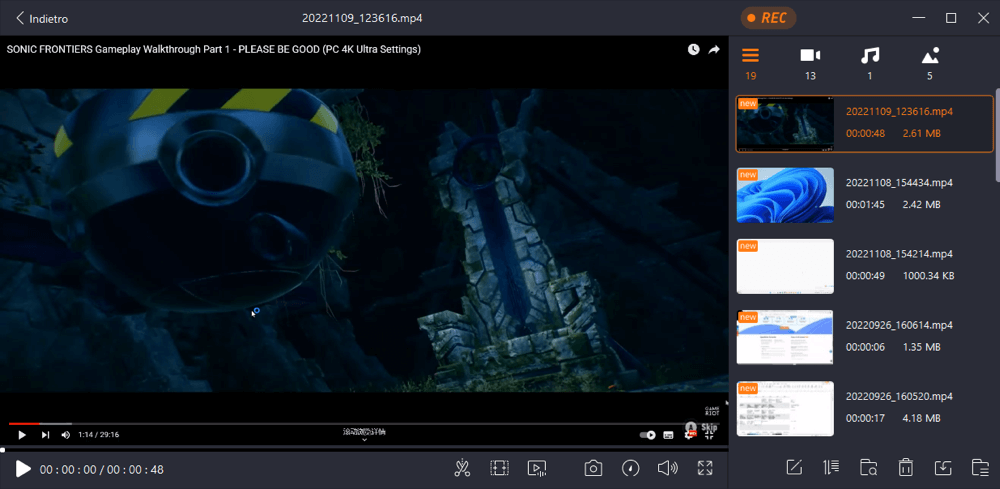
Task: Start recording with the REC button
Action: pos(768,18)
